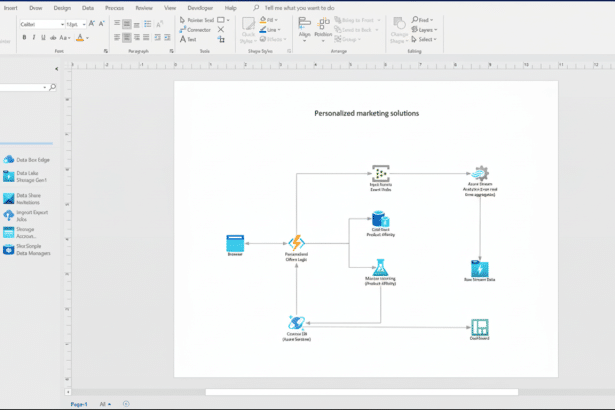Click the search magnifier in Shapes pane
Screen dimensions: 615x410
(53, 87)
